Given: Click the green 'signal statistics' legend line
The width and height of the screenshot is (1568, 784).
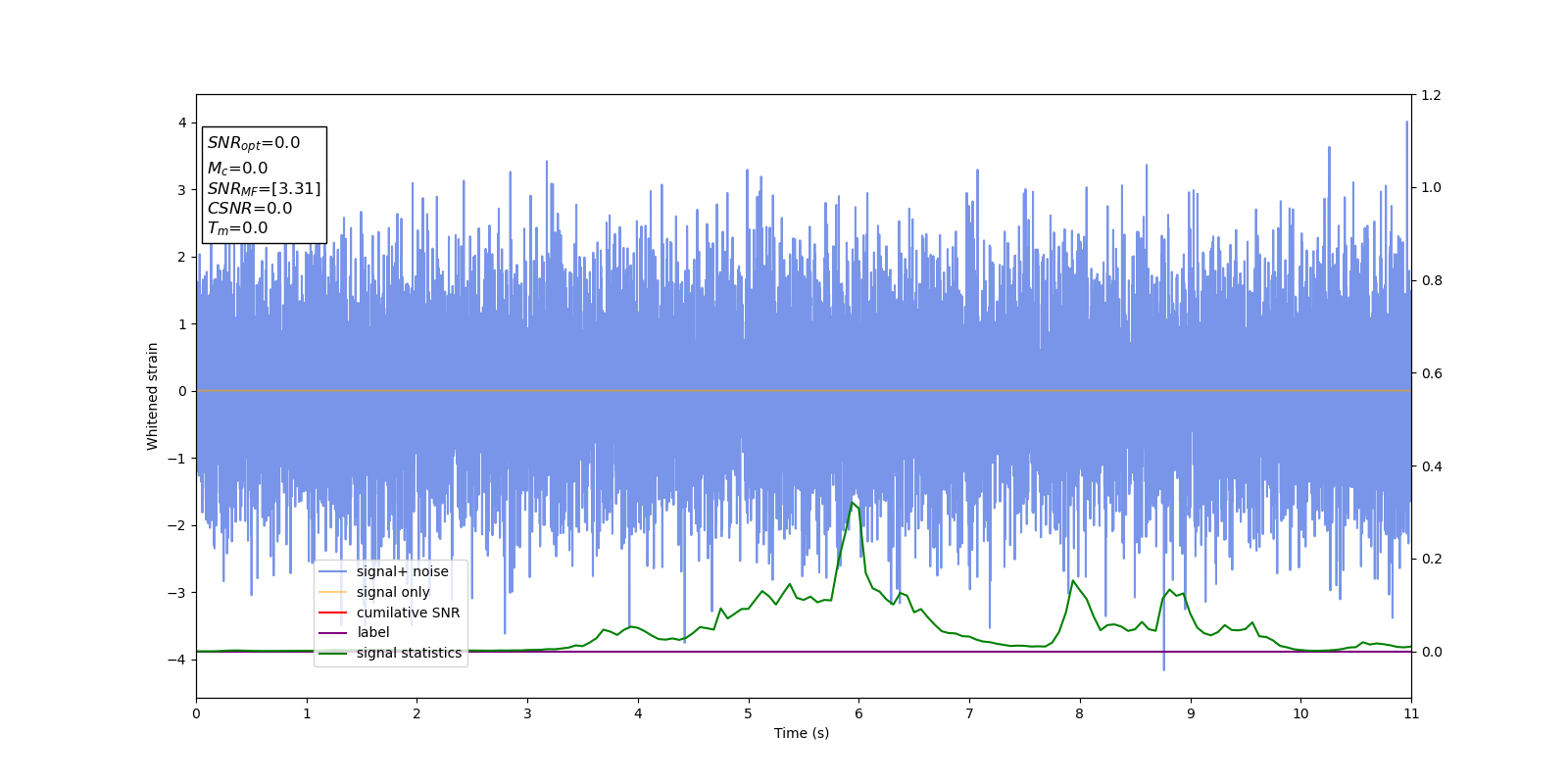Looking at the screenshot, I should click(x=333, y=654).
